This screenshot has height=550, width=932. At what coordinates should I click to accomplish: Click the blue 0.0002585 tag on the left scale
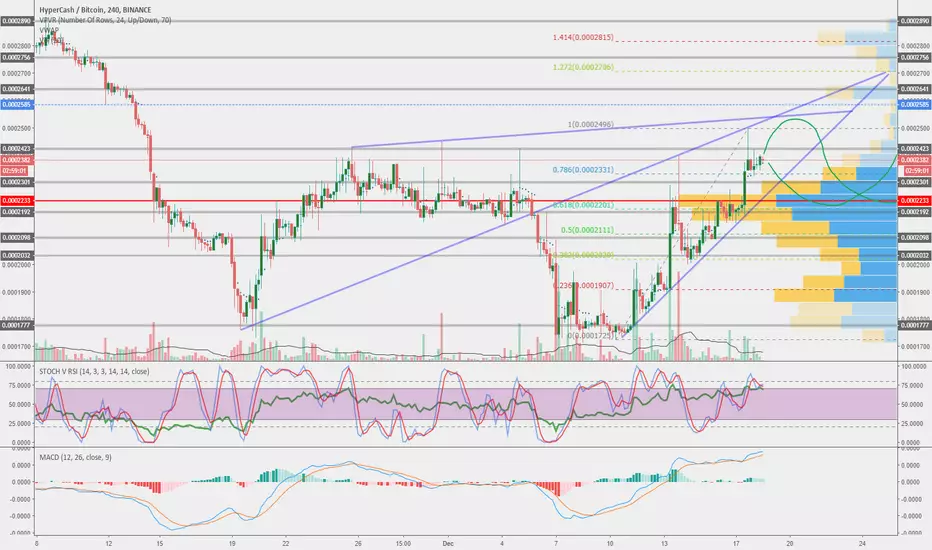point(17,105)
